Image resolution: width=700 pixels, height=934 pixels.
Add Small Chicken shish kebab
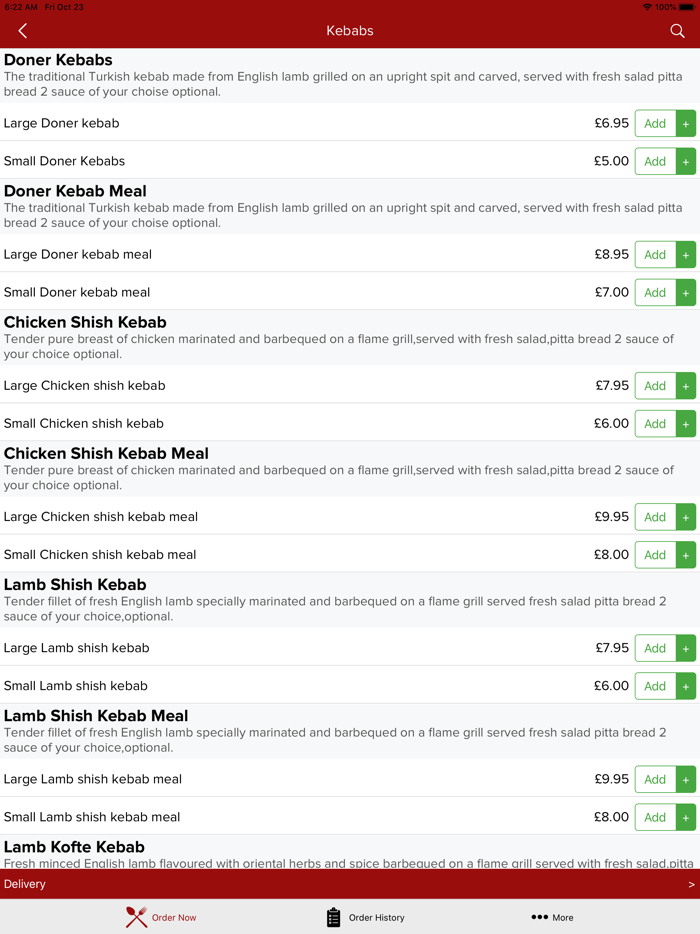click(x=665, y=424)
